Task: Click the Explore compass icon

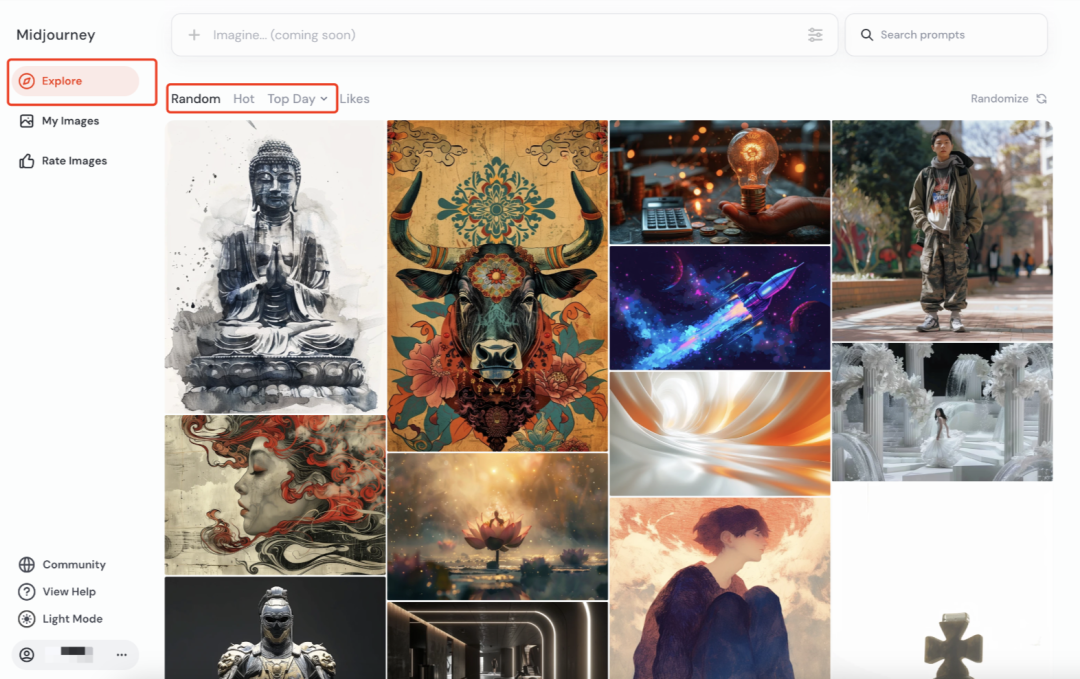Action: click(27, 81)
